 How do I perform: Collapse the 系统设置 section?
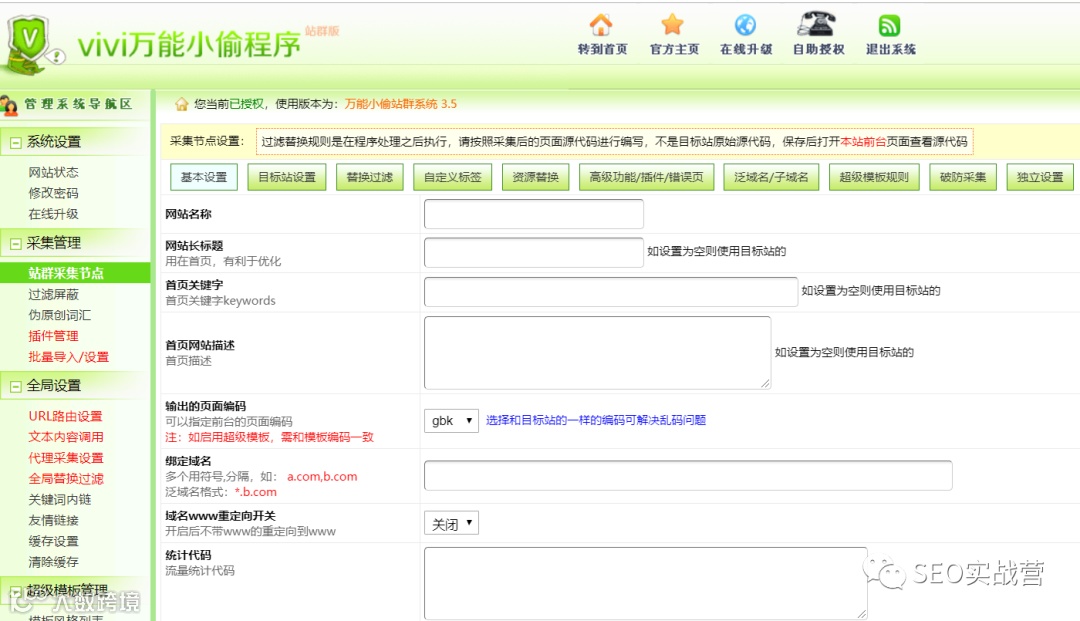tap(15, 143)
